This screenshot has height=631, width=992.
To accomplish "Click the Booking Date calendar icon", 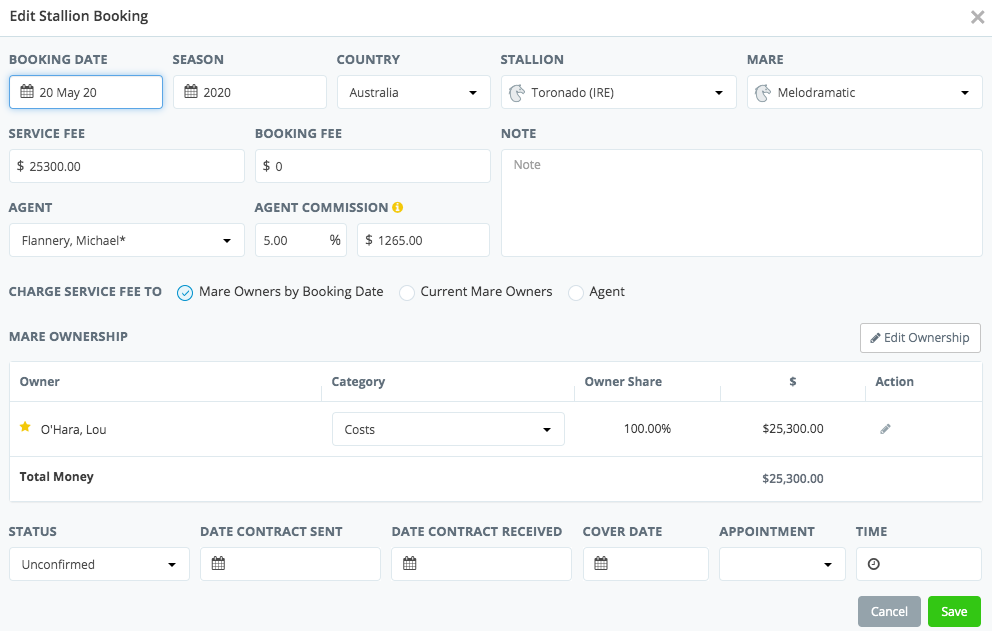I will [27, 92].
